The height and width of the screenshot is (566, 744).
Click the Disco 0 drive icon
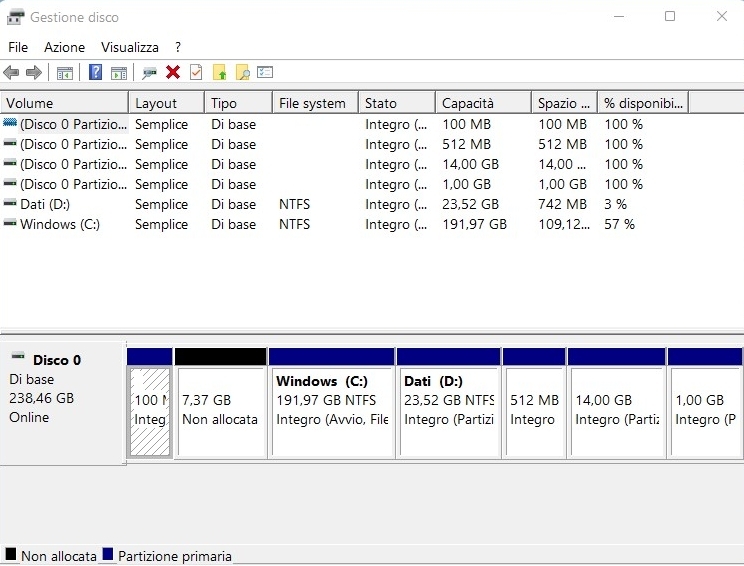pyautogui.click(x=18, y=355)
